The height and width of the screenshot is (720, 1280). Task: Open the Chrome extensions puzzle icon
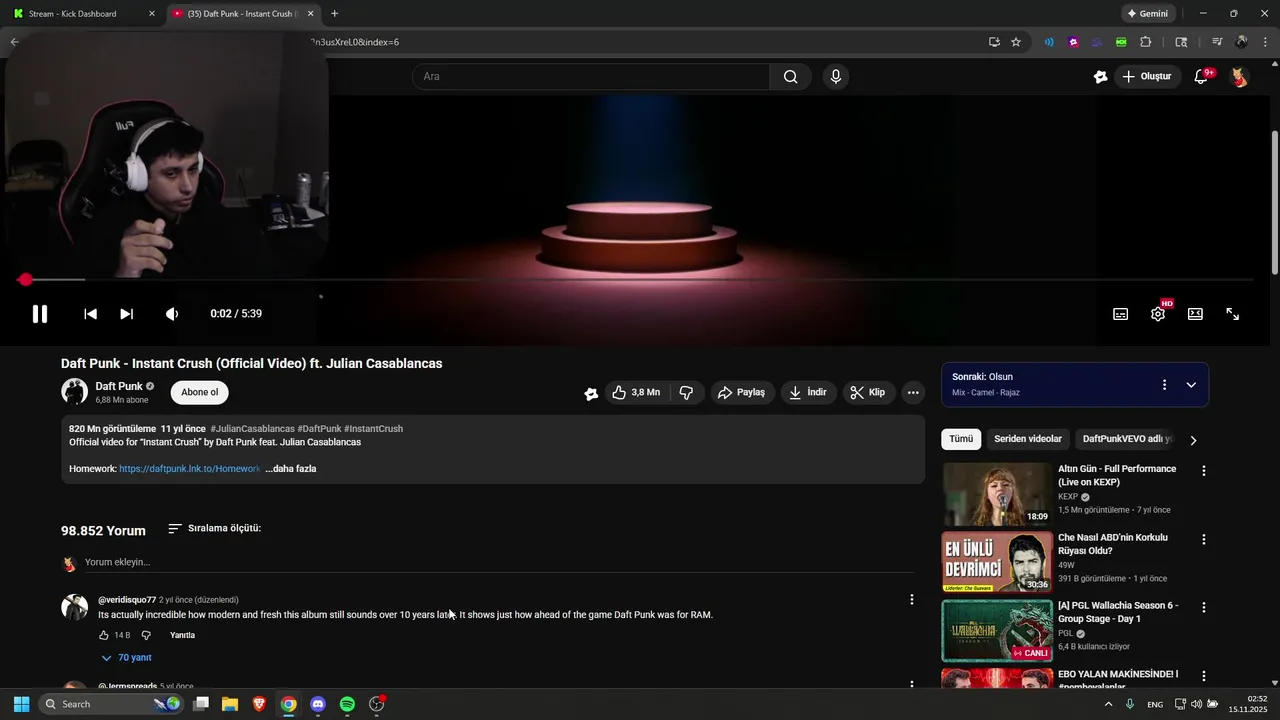point(1146,42)
